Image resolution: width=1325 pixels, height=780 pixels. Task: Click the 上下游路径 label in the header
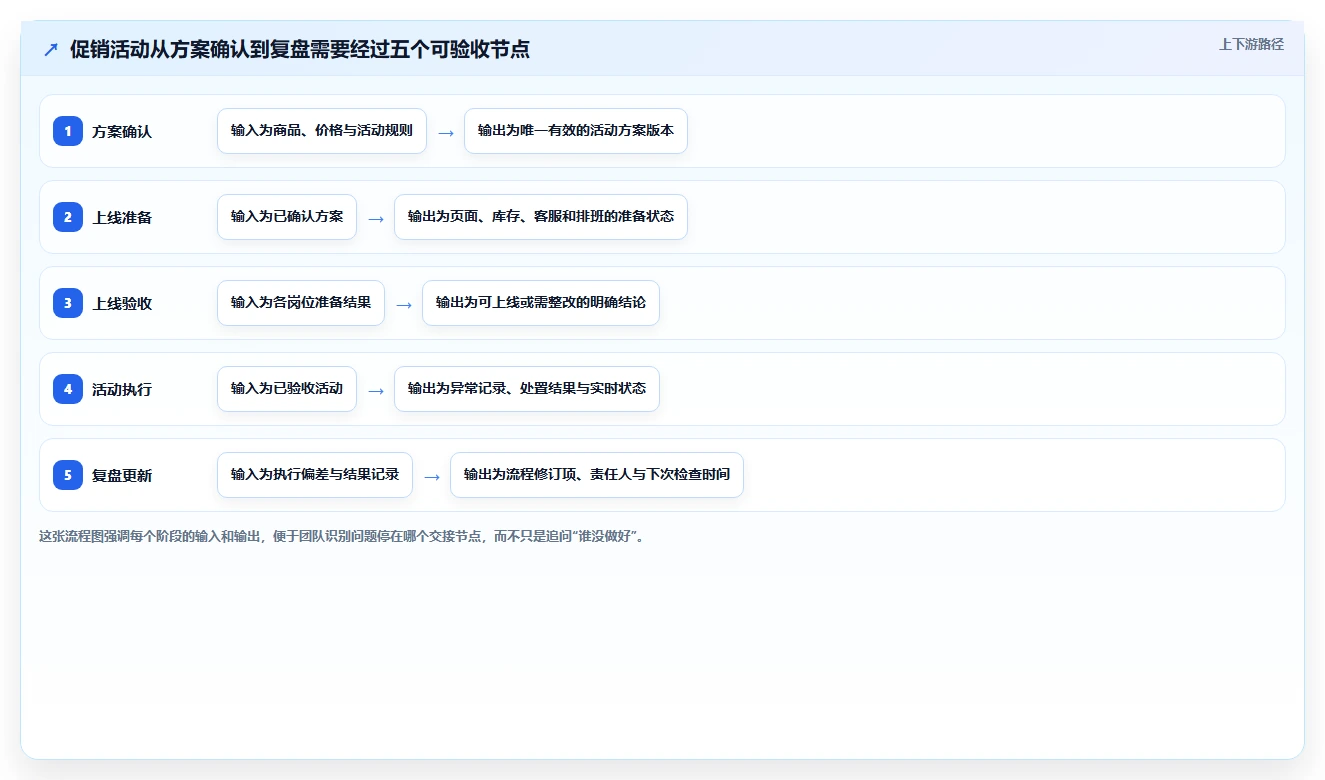[x=1251, y=45]
